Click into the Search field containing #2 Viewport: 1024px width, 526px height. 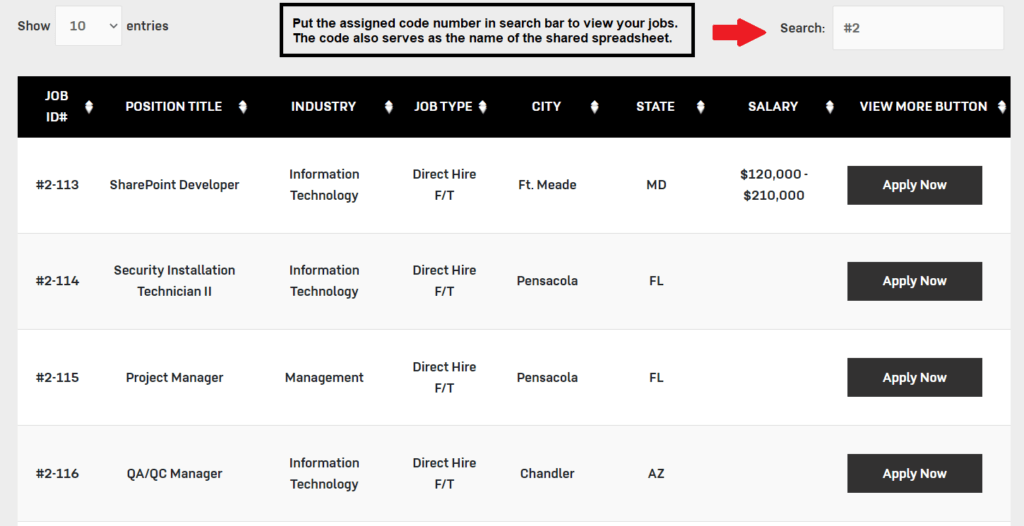click(x=918, y=28)
